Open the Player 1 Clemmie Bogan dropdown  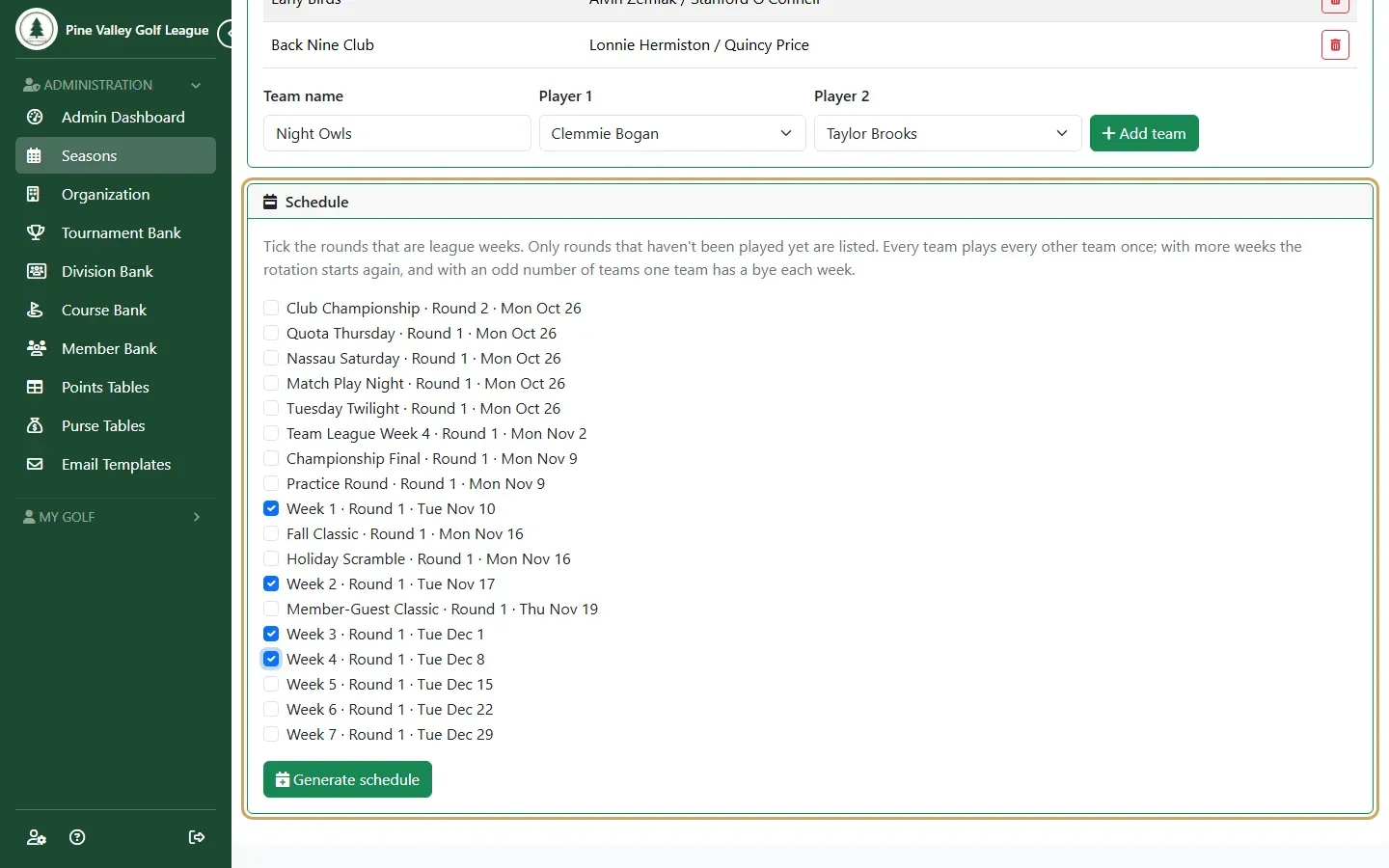point(672,133)
